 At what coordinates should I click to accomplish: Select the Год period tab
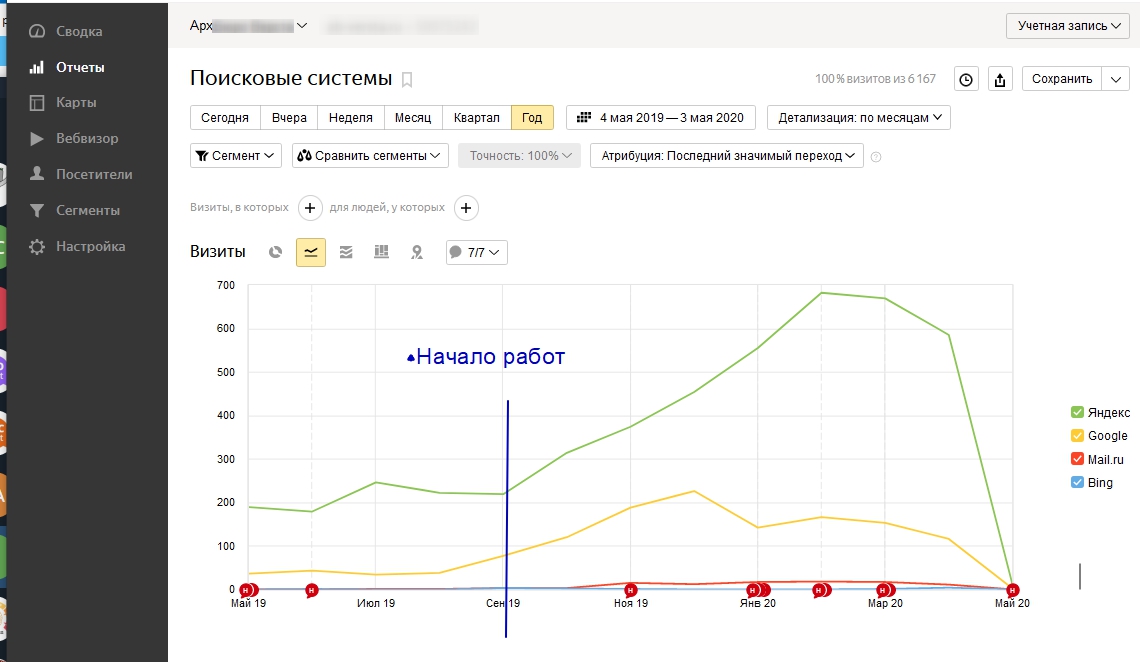(x=532, y=118)
